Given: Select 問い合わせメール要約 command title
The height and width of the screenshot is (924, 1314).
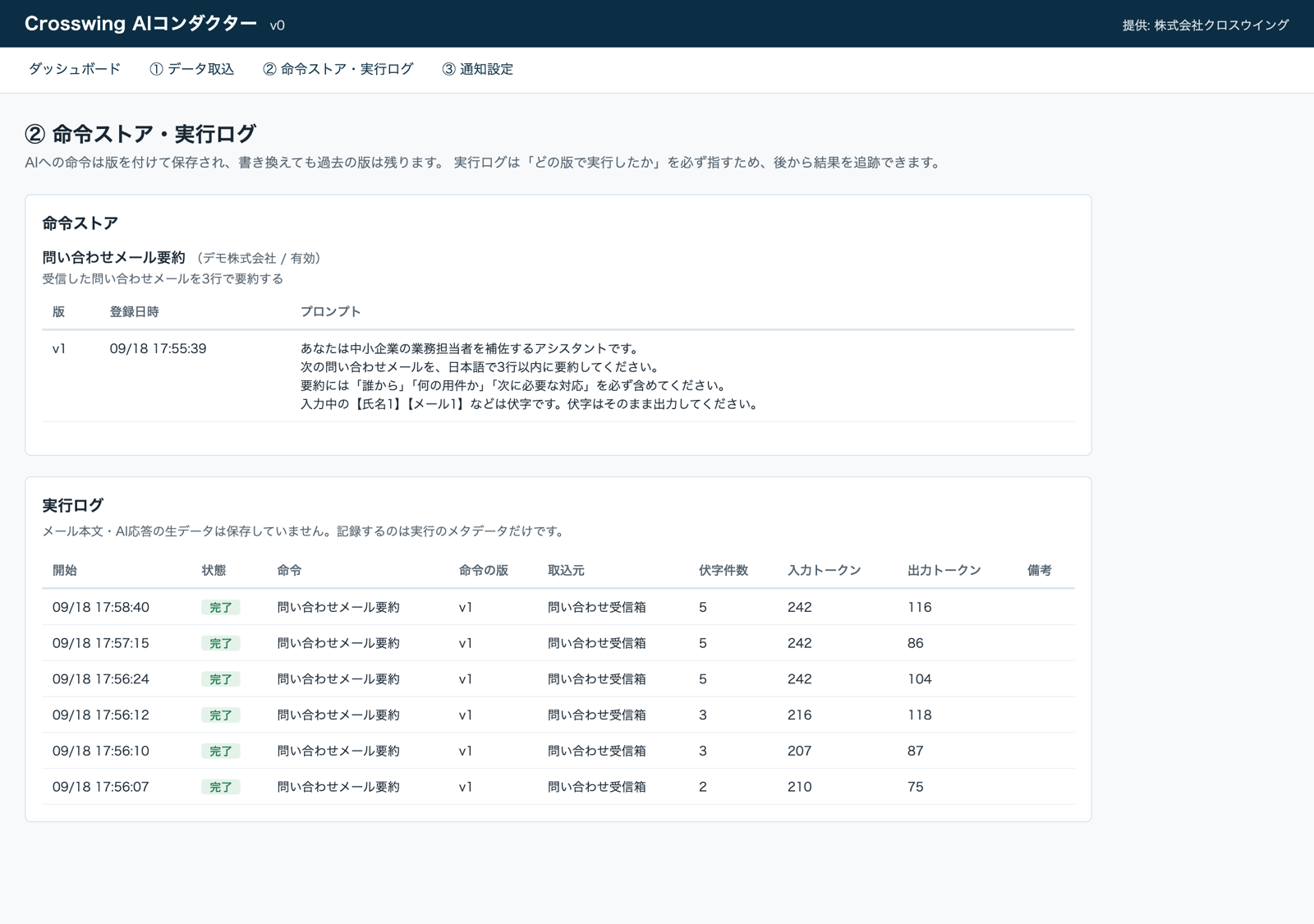Looking at the screenshot, I should coord(113,258).
